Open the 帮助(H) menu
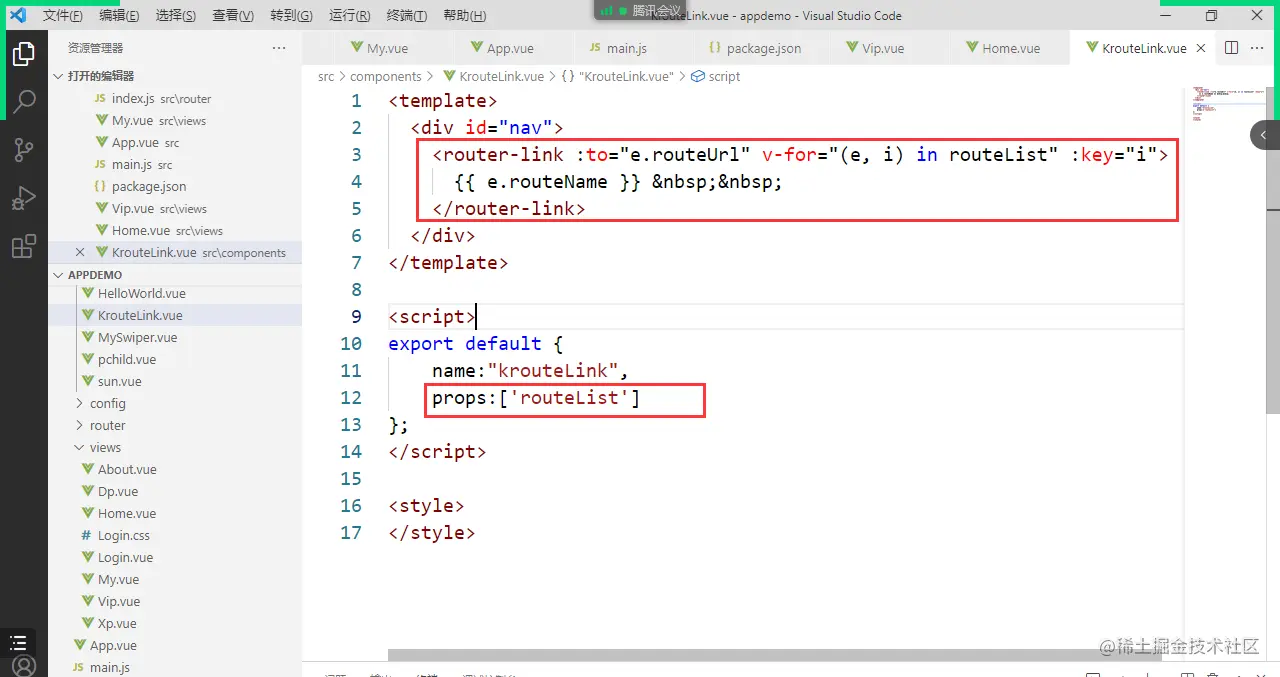The width and height of the screenshot is (1280, 677). 464,16
